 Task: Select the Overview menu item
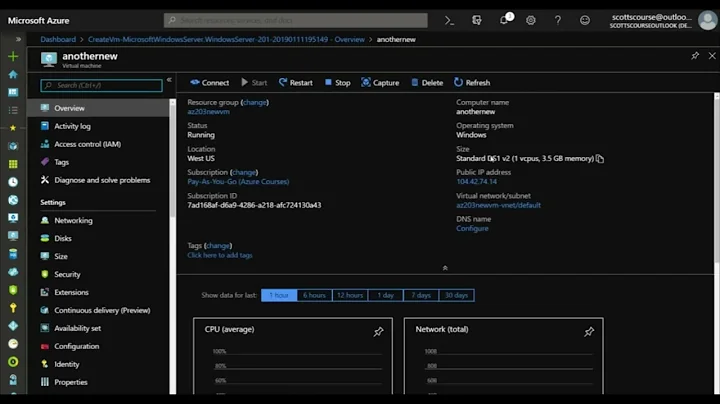98,108
